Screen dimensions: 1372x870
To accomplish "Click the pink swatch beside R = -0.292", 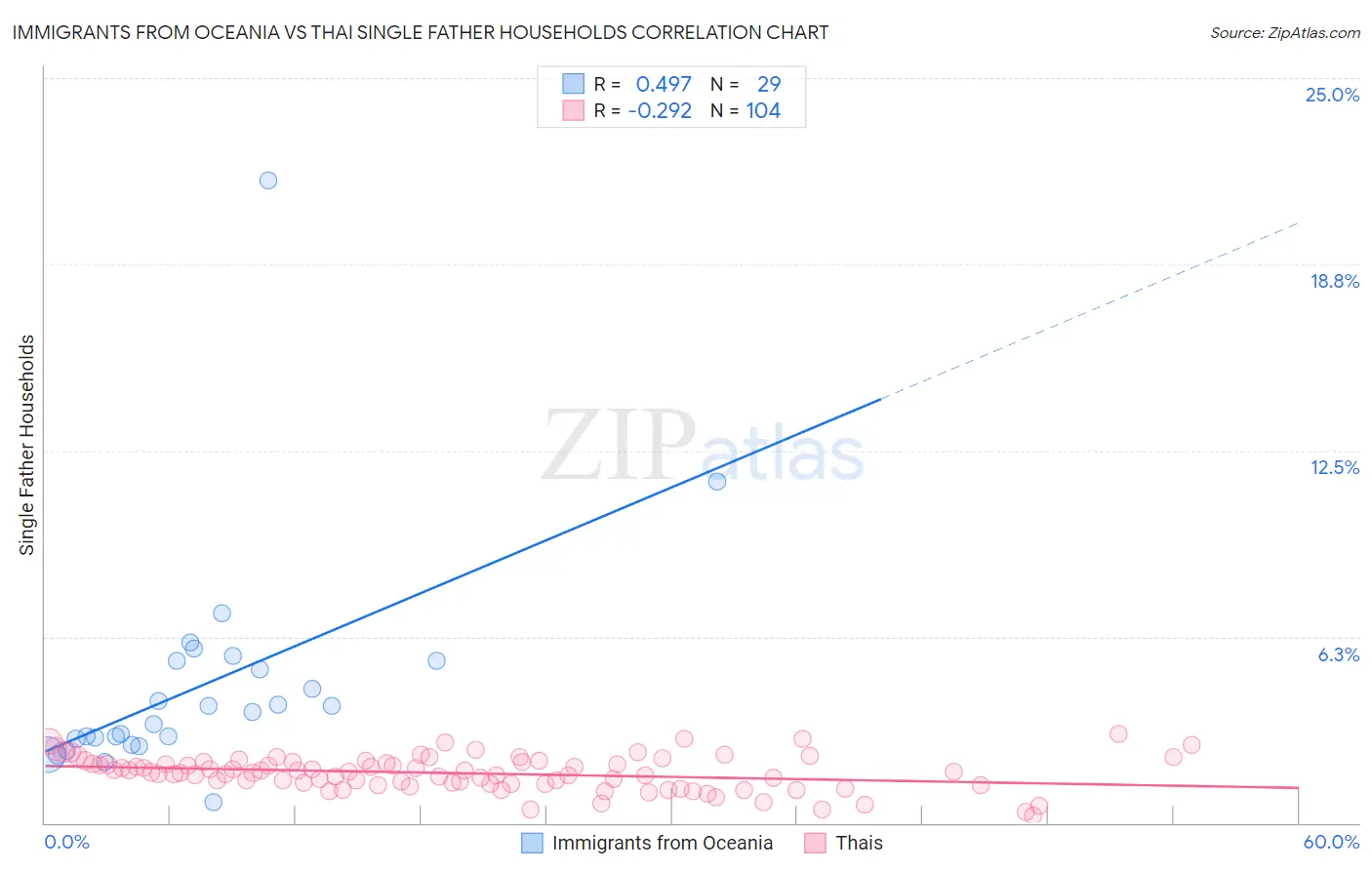I will 573,110.
